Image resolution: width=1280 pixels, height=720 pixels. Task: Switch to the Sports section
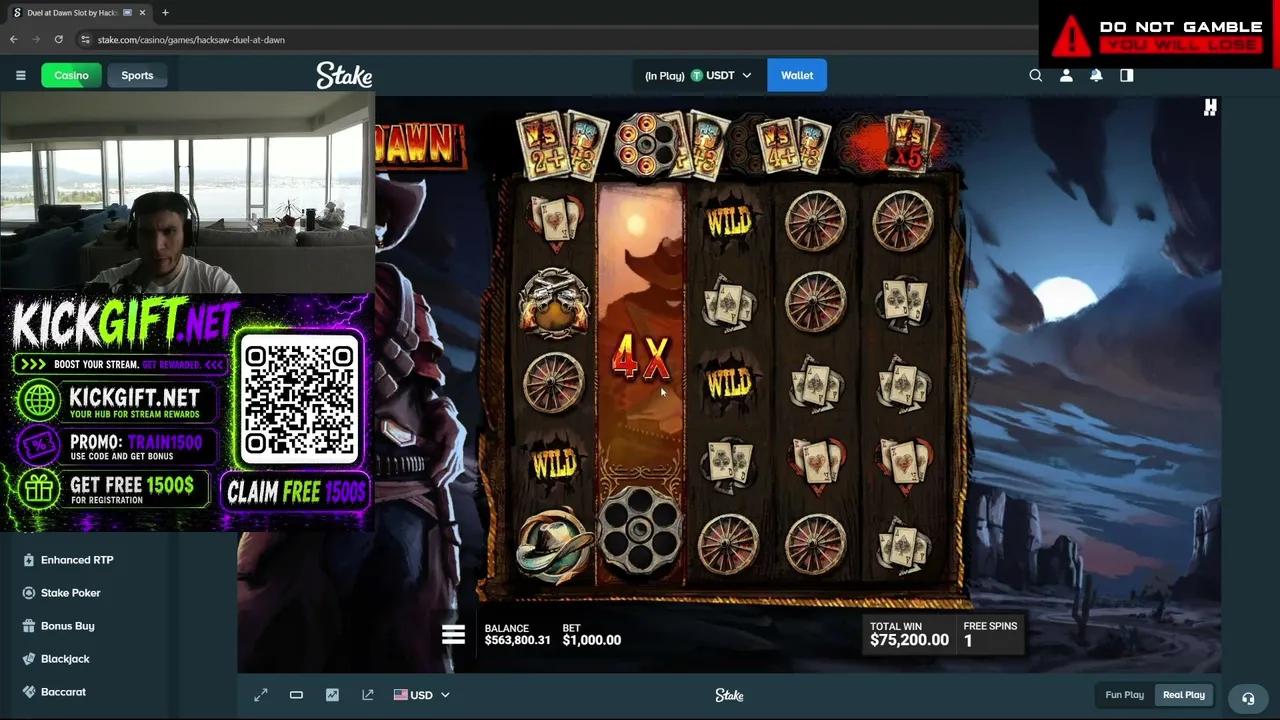[x=137, y=75]
